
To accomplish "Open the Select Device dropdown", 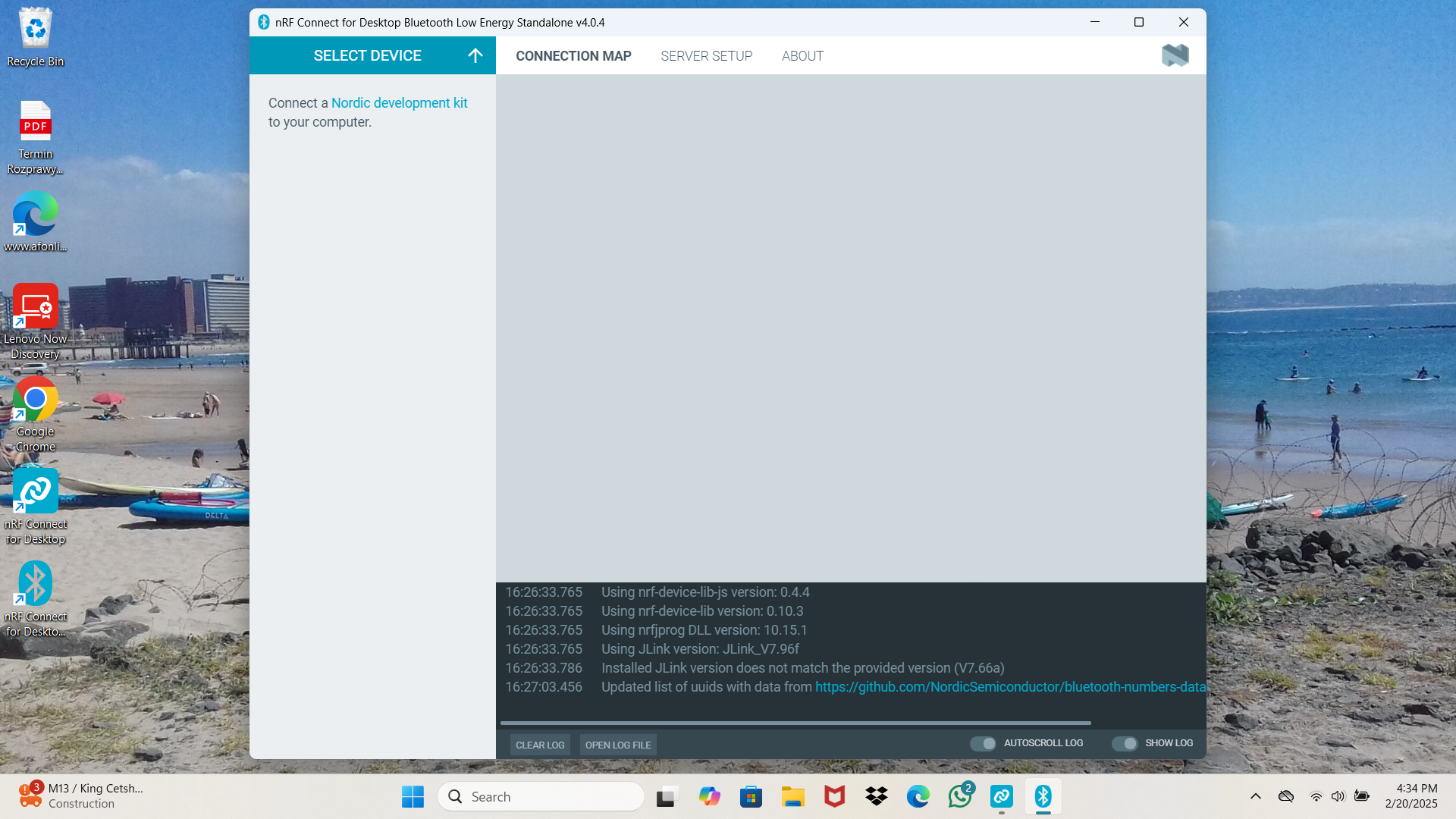I will coord(372,55).
